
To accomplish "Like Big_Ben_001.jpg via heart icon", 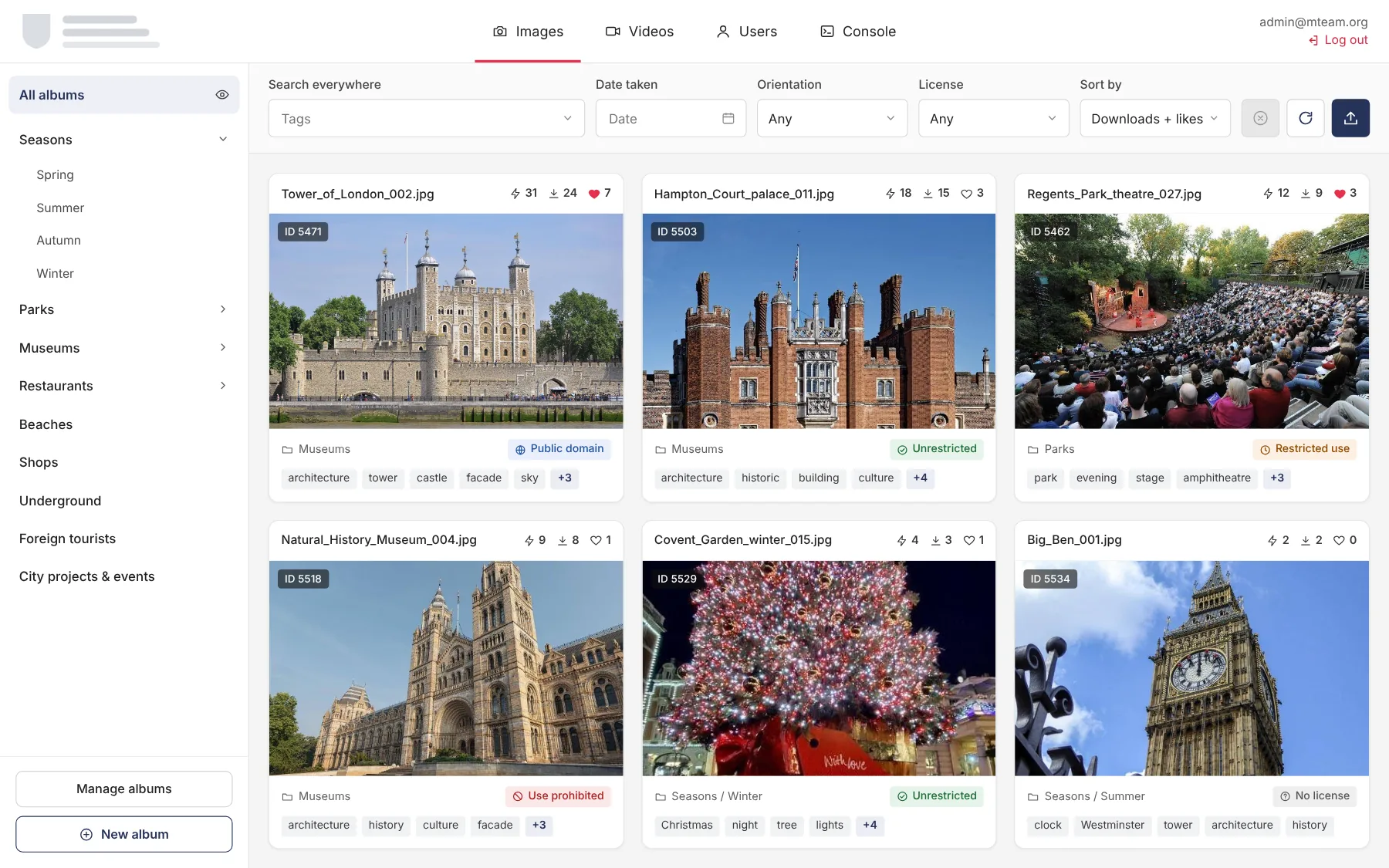I will [1339, 541].
